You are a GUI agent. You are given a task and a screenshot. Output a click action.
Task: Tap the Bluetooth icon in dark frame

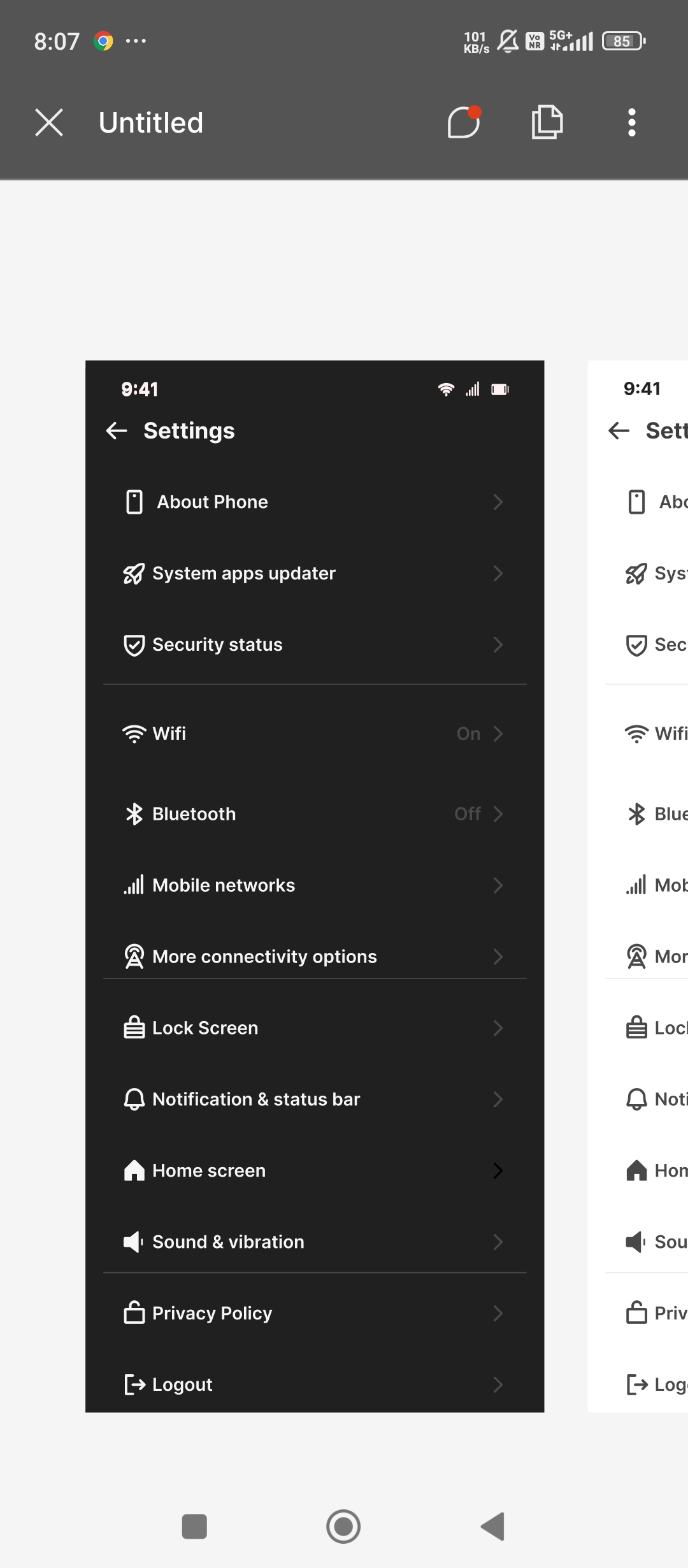[134, 814]
